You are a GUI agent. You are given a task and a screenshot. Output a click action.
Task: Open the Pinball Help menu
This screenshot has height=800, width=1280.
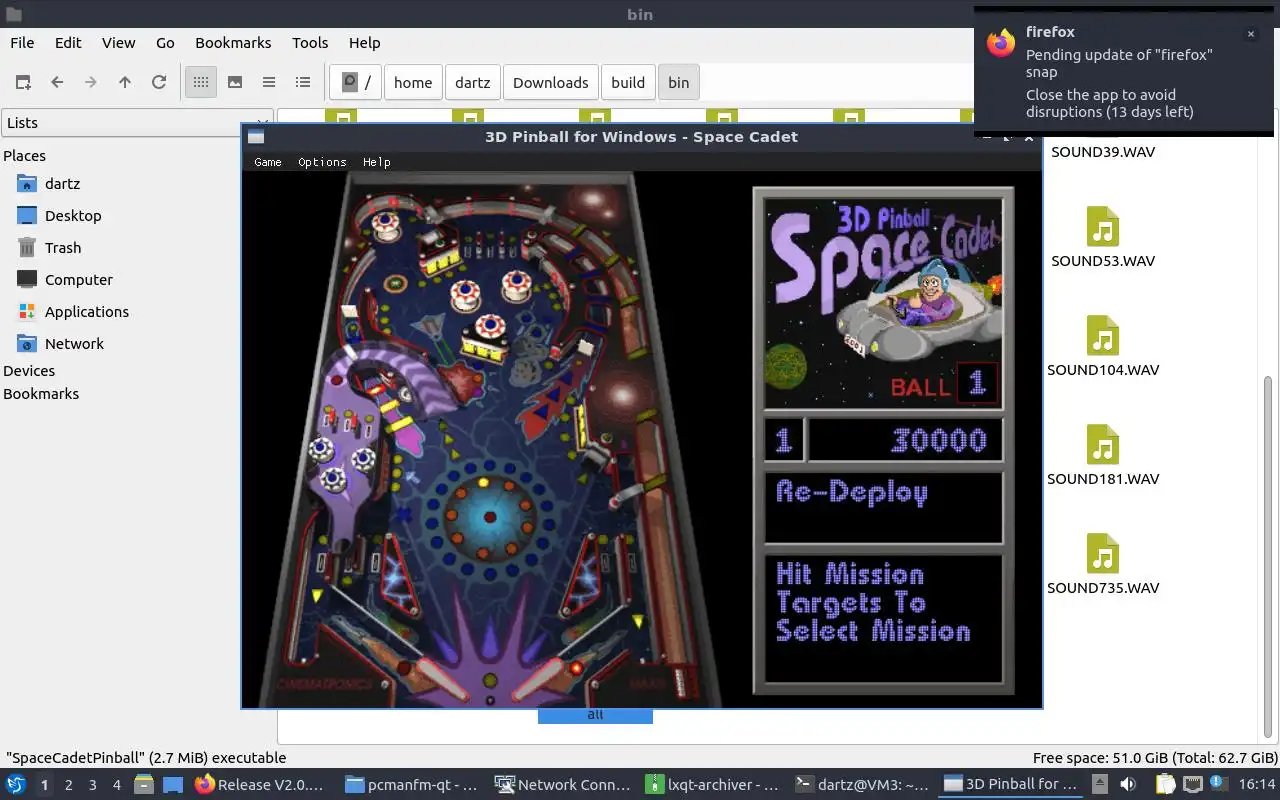(377, 162)
